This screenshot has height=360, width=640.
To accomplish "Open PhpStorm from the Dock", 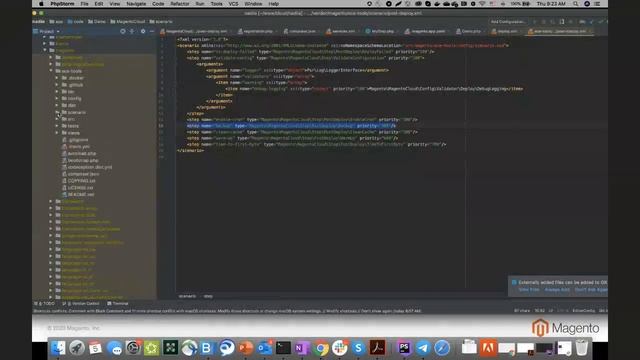I will click(x=404, y=348).
